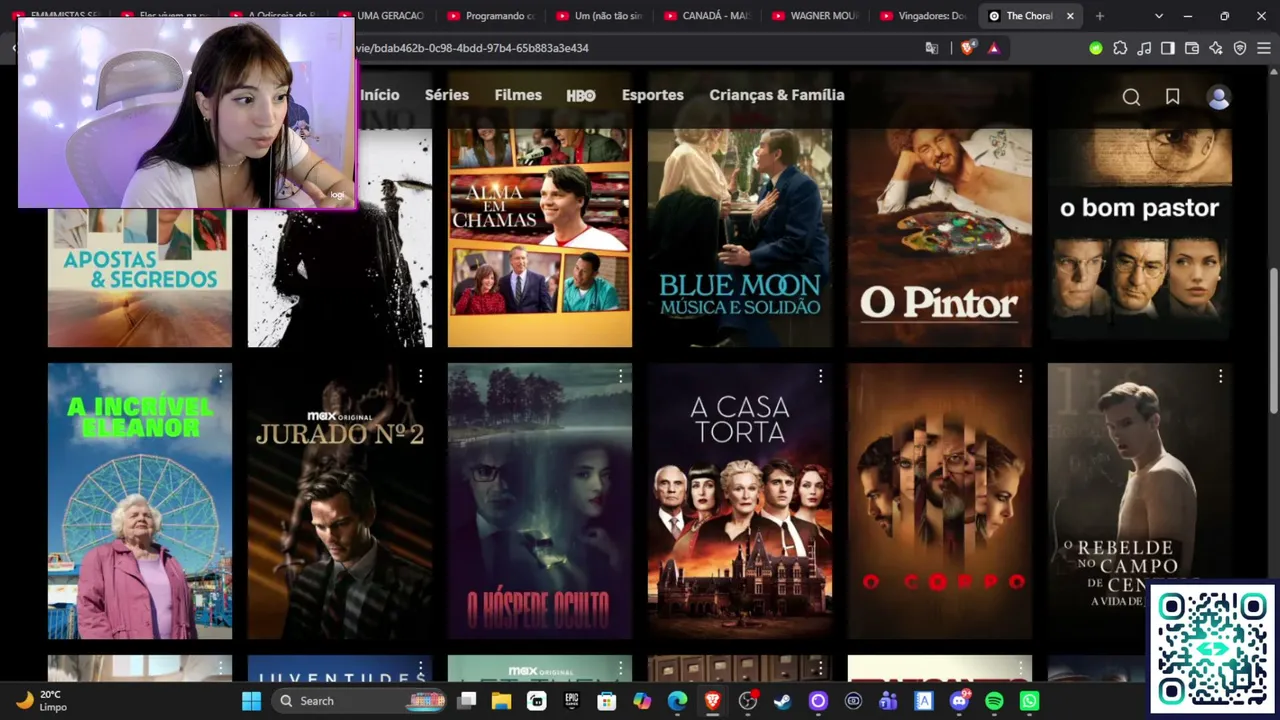1280x720 pixels.
Task: Open options menu for A Casa Torta
Action: pos(820,376)
